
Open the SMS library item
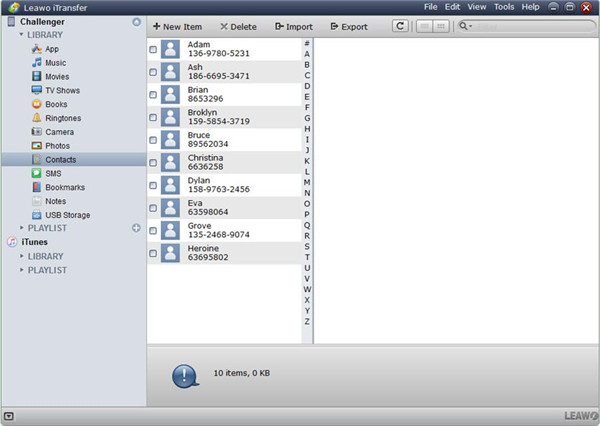tap(46, 173)
